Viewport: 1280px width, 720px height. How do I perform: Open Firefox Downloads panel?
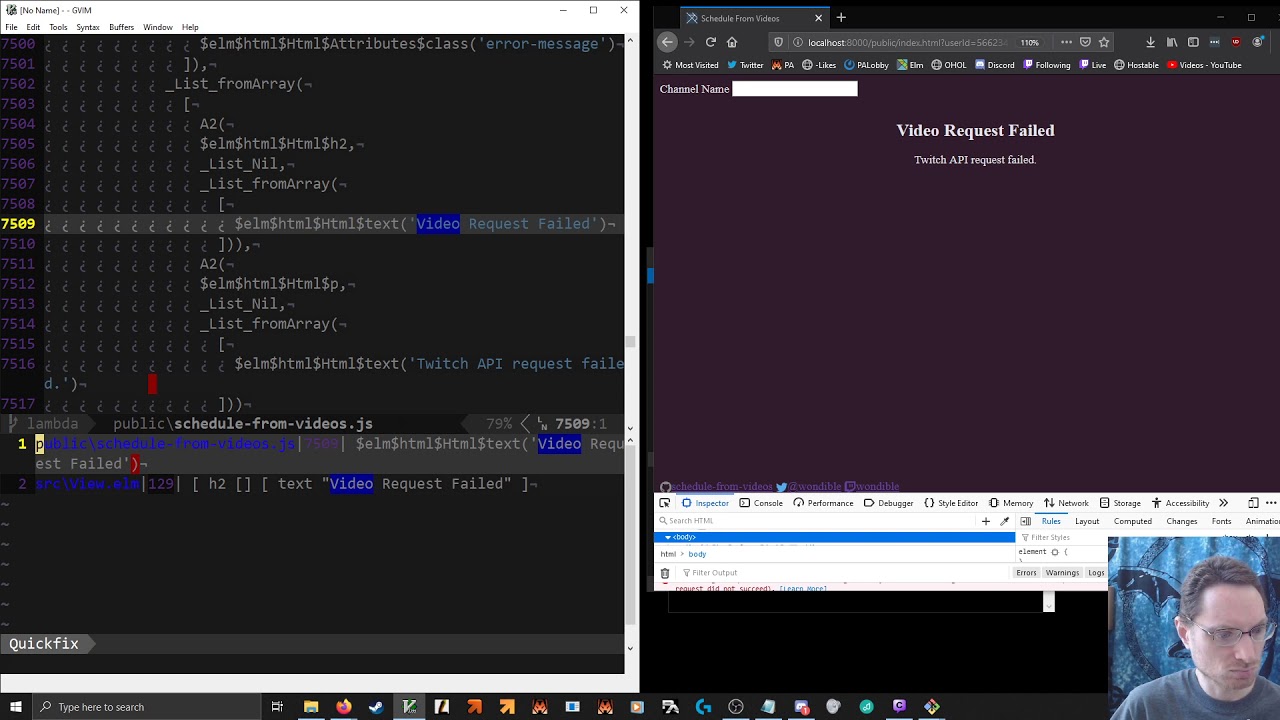(1150, 42)
